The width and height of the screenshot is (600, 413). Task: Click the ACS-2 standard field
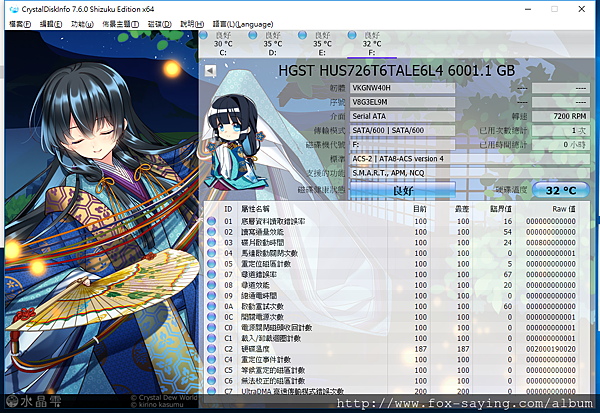click(470, 158)
